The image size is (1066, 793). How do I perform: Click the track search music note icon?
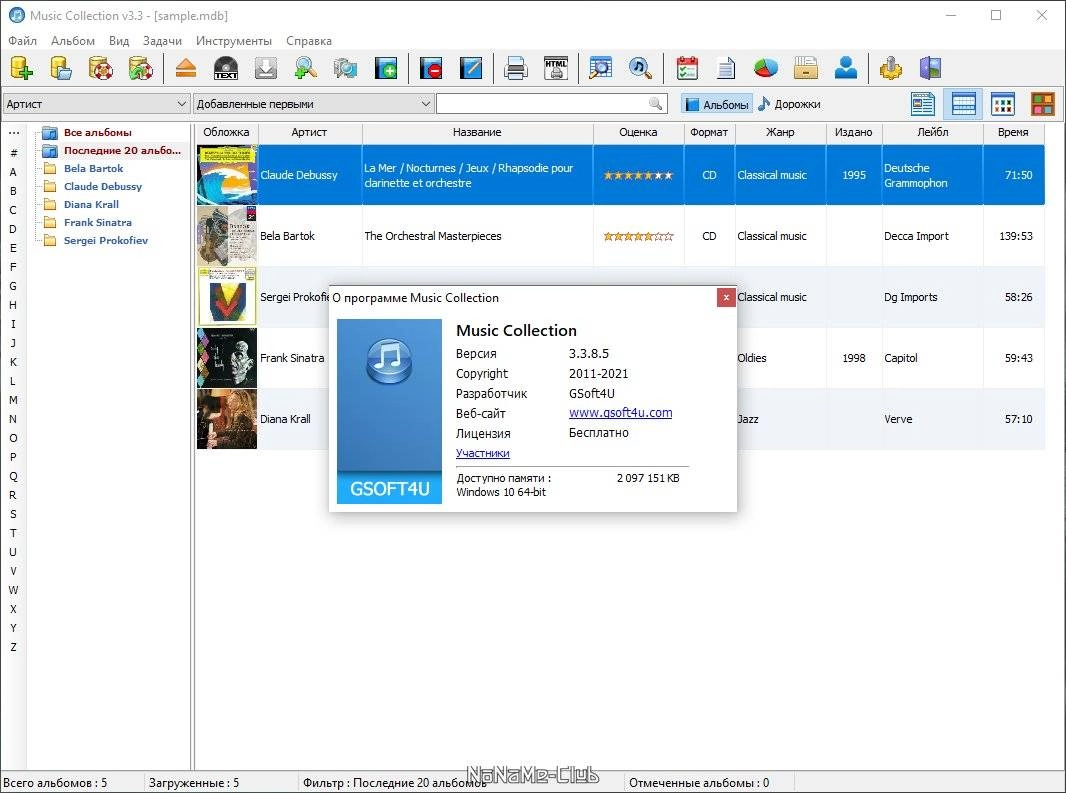pos(640,68)
